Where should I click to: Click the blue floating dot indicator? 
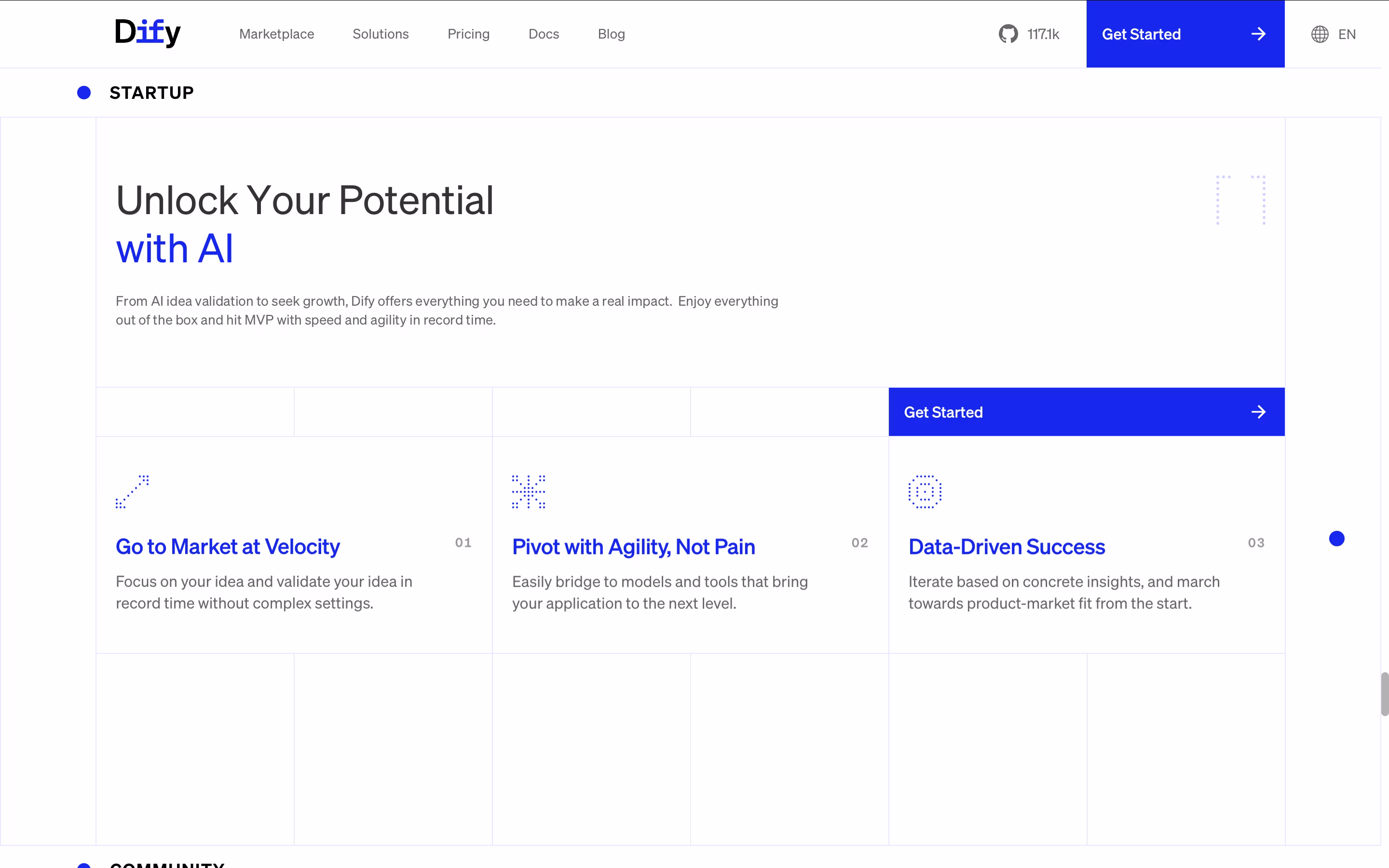tap(1337, 539)
